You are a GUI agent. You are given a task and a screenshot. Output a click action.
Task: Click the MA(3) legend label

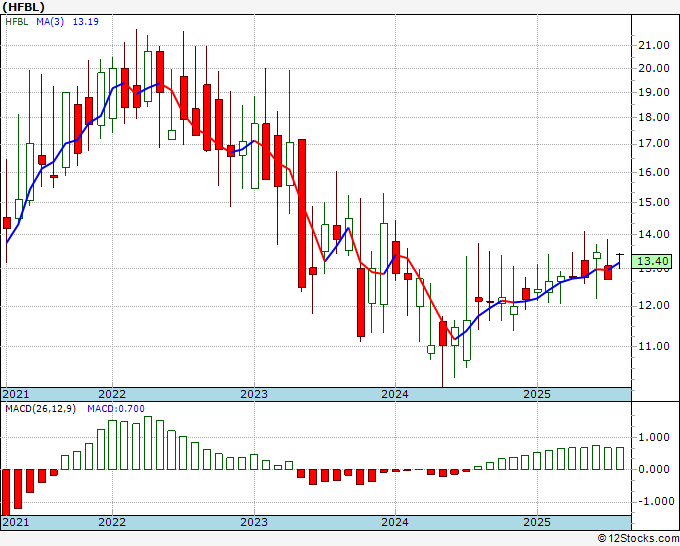[x=50, y=22]
